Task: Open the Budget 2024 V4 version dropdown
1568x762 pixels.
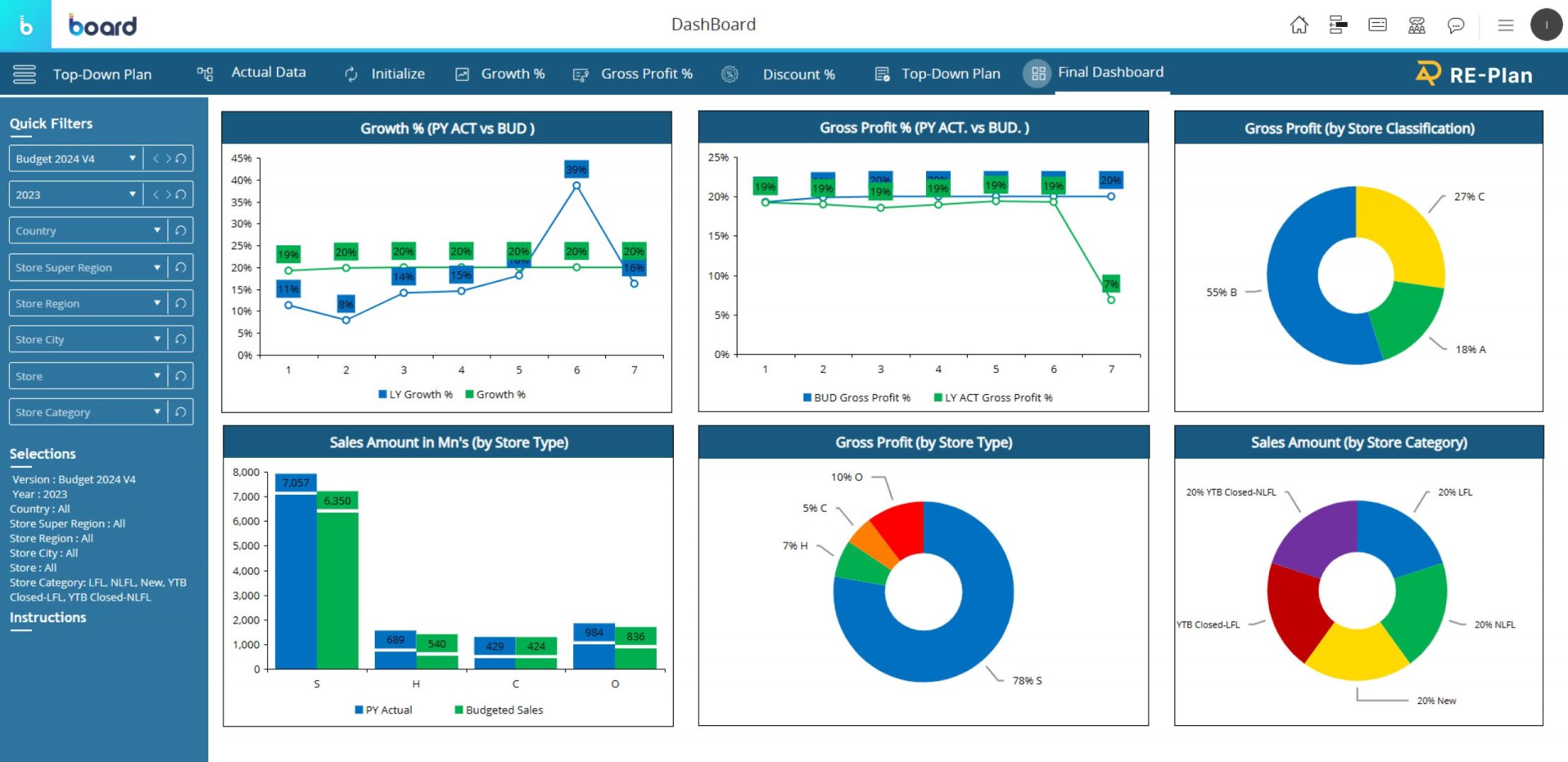Action: pos(75,159)
